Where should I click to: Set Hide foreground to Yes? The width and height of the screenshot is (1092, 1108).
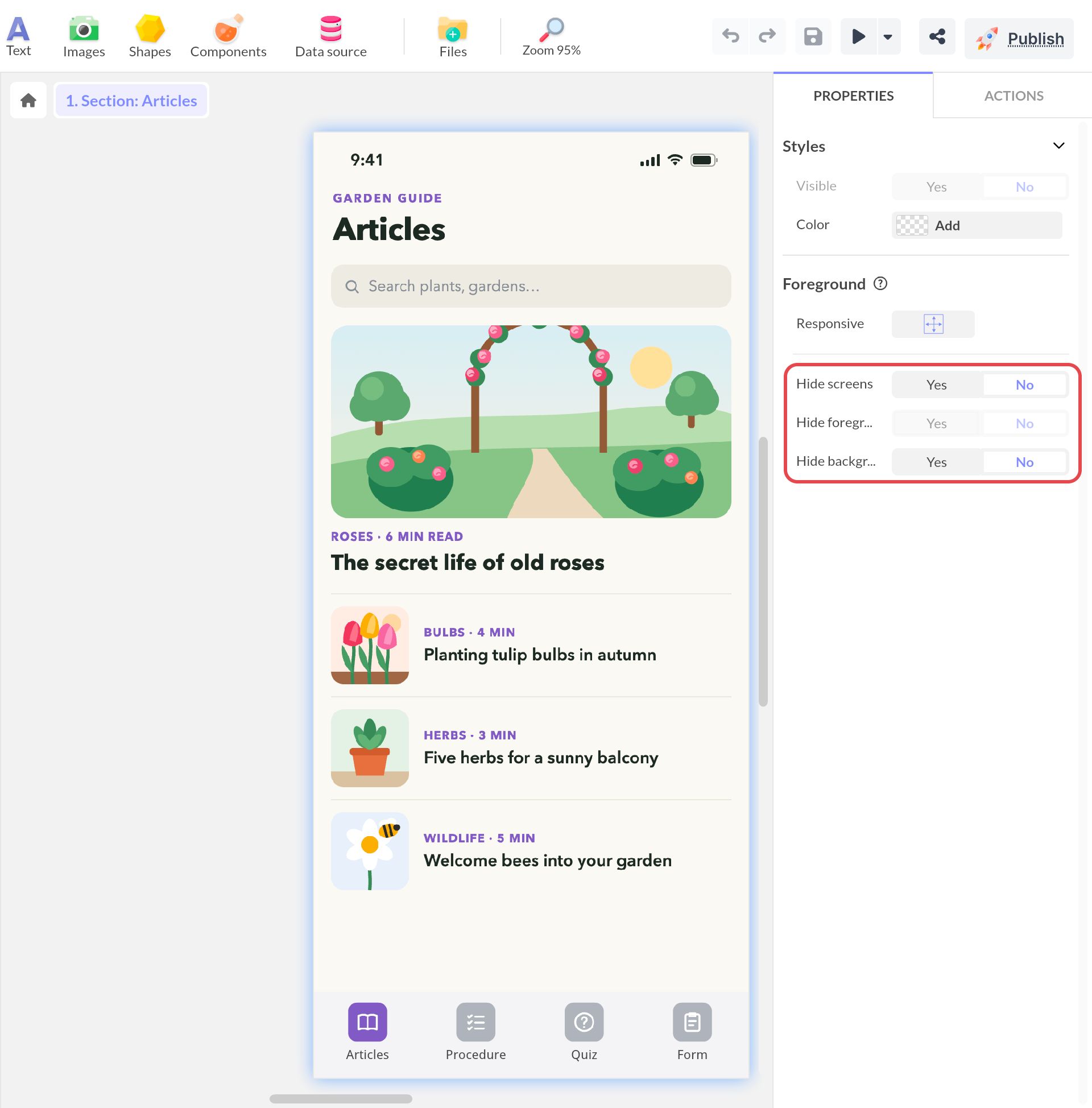pos(937,424)
